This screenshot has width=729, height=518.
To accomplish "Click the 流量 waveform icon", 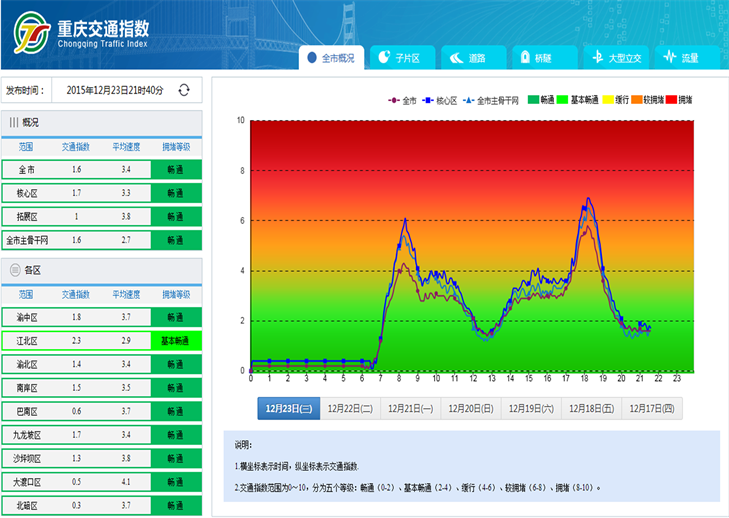I will coord(669,58).
